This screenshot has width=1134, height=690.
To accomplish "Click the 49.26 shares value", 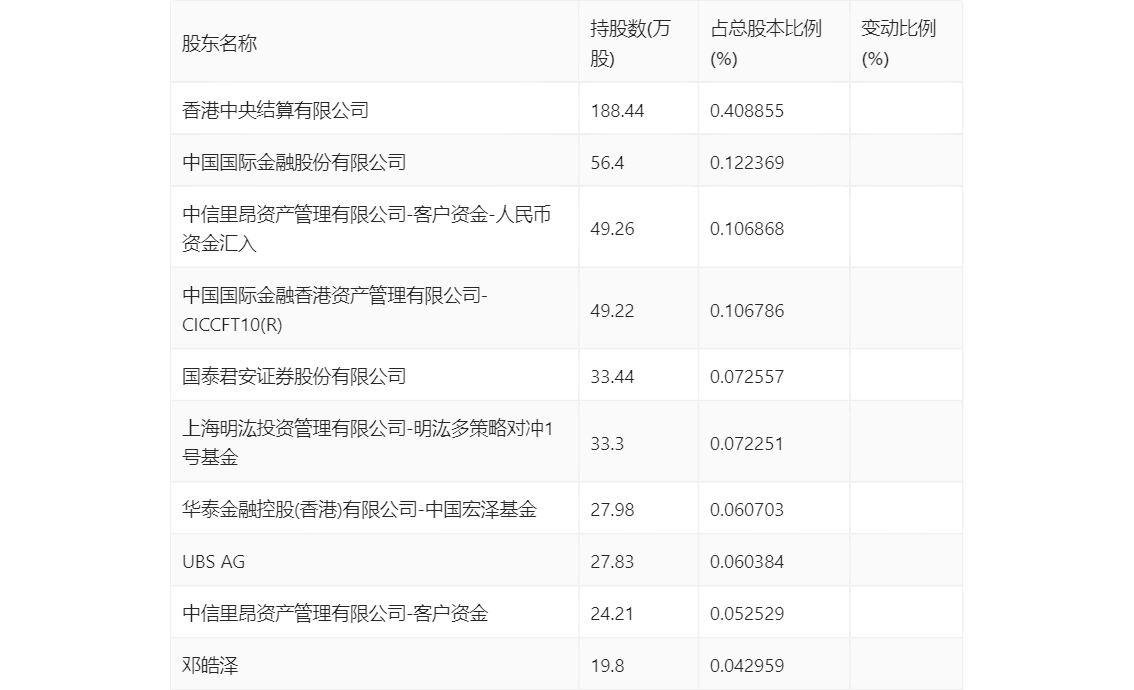I will pos(612,229).
